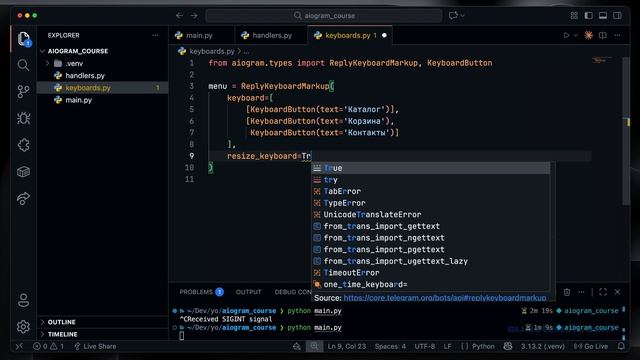This screenshot has height=360, width=640.
Task: Expand the OUTLINE section
Action: [x=62, y=322]
